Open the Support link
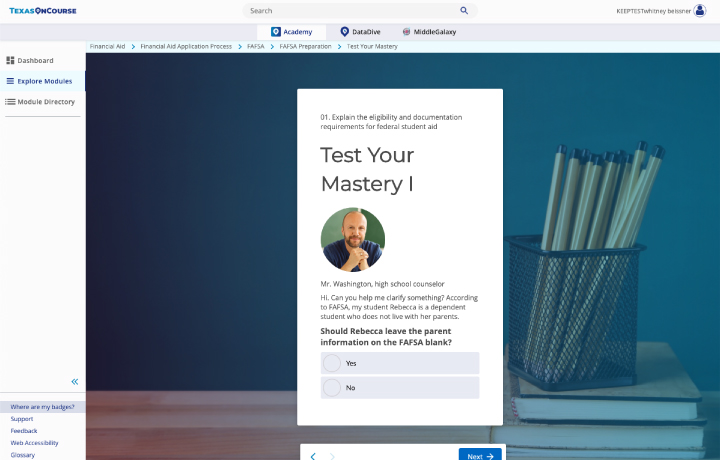Screen dimensions: 720x460 pyautogui.click(x=22, y=419)
